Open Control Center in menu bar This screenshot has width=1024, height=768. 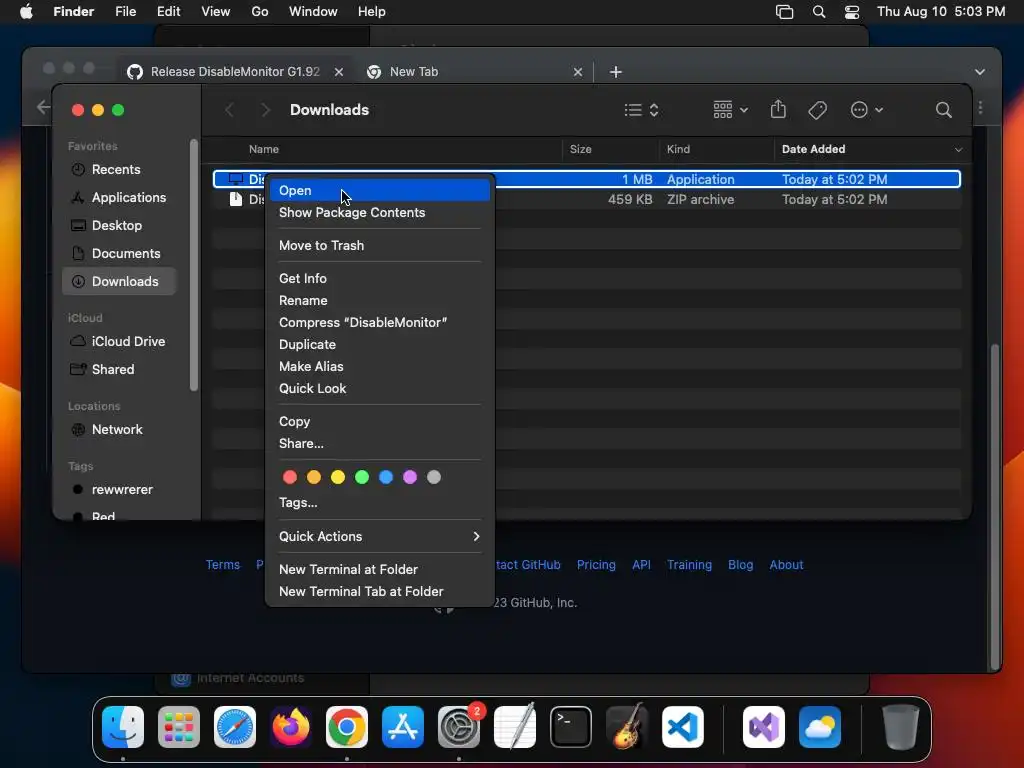(852, 12)
